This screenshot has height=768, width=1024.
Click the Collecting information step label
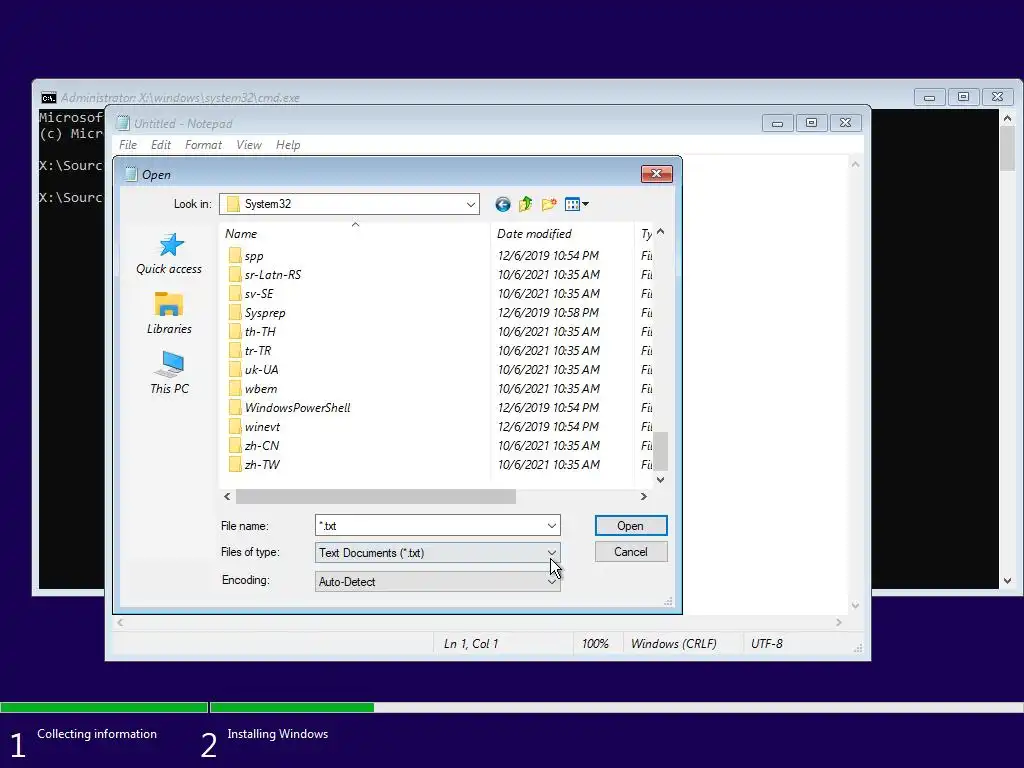click(97, 734)
